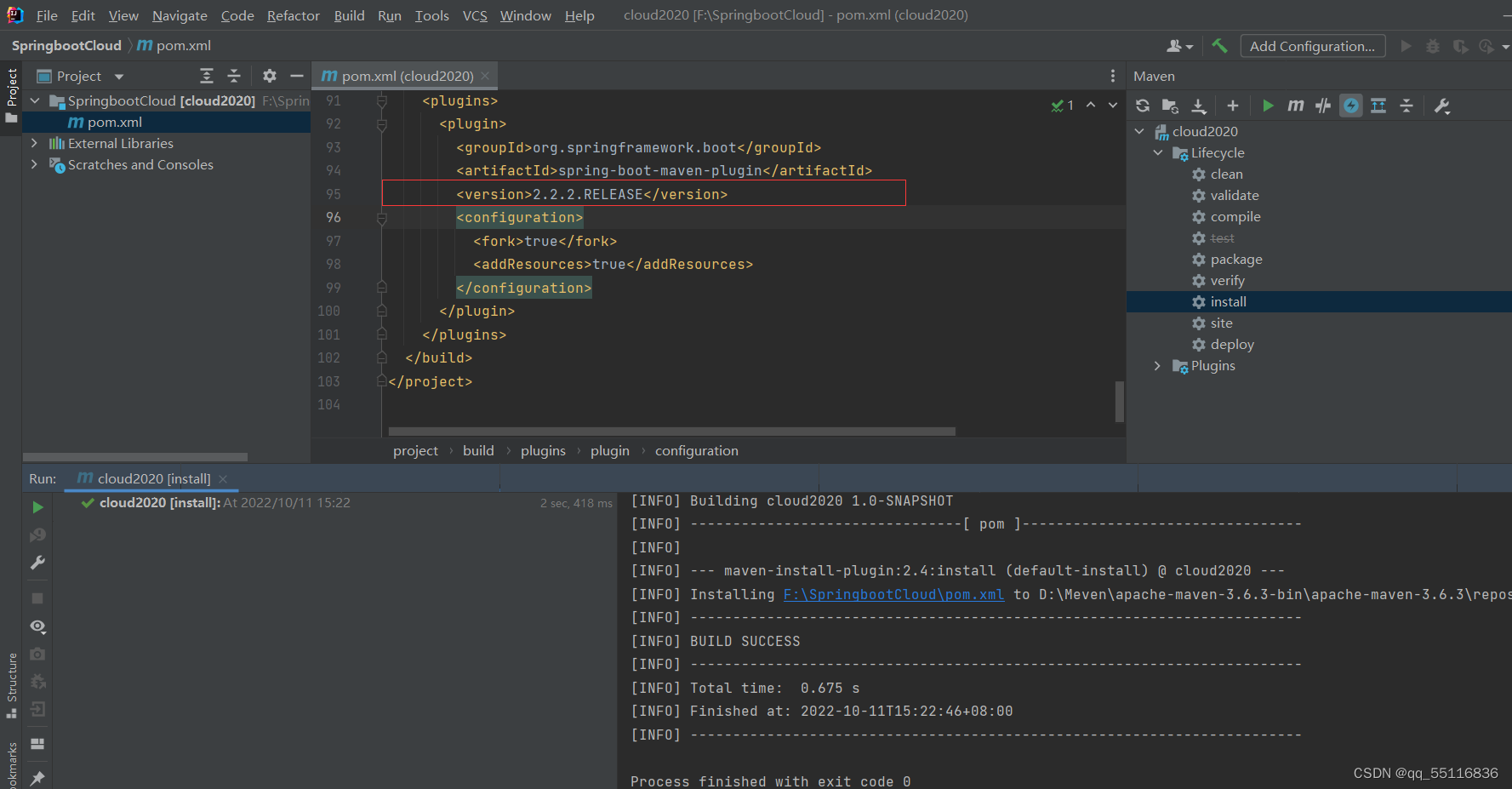Expand the Plugins node in Maven panel
This screenshot has height=789, width=1512.
click(x=1156, y=365)
